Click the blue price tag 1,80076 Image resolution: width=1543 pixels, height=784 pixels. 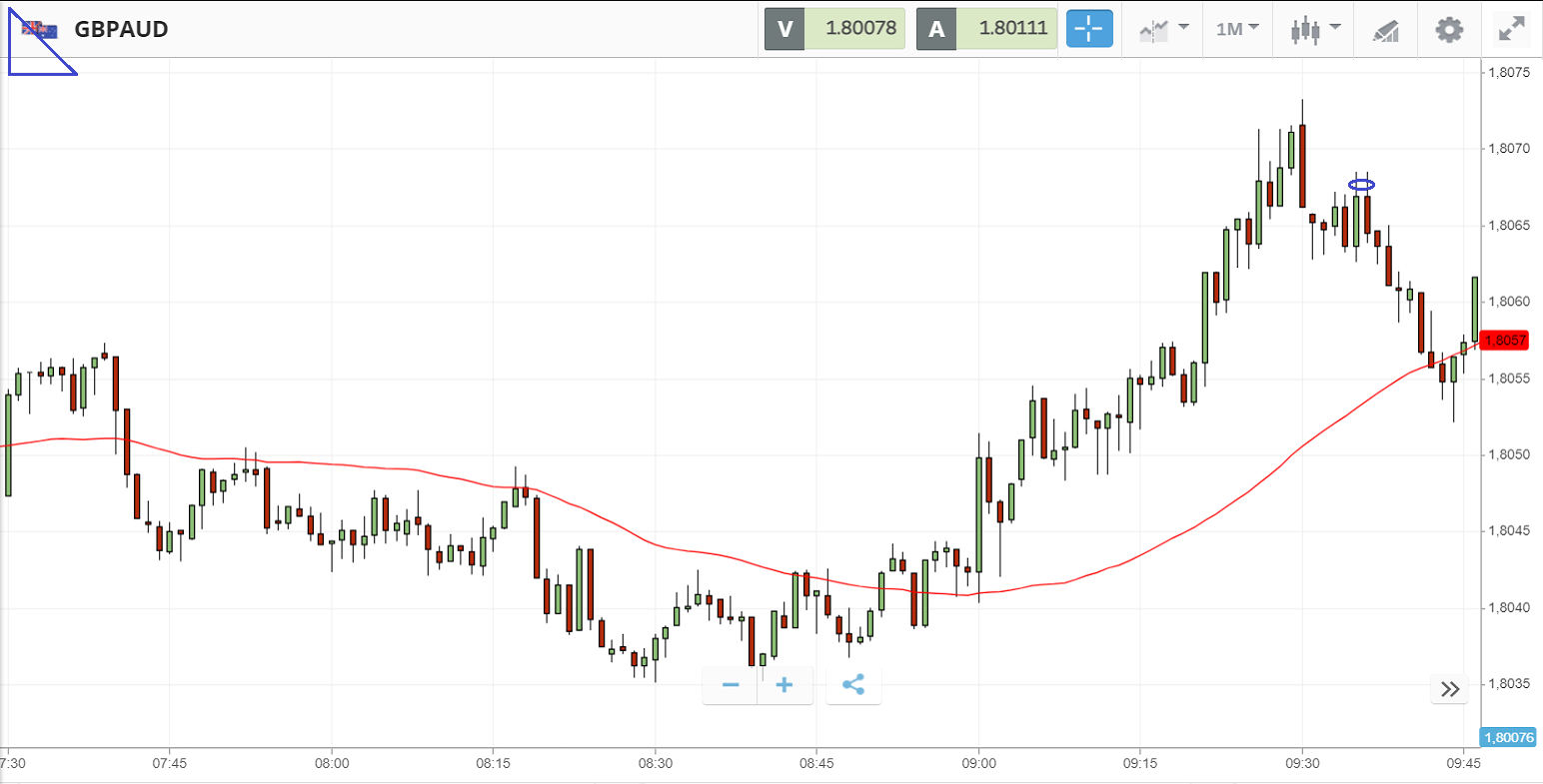1508,737
